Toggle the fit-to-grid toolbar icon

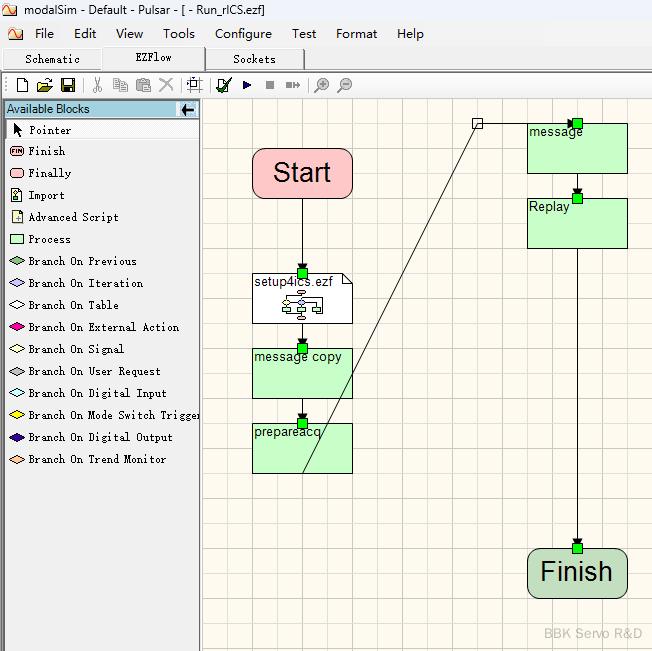coord(194,85)
